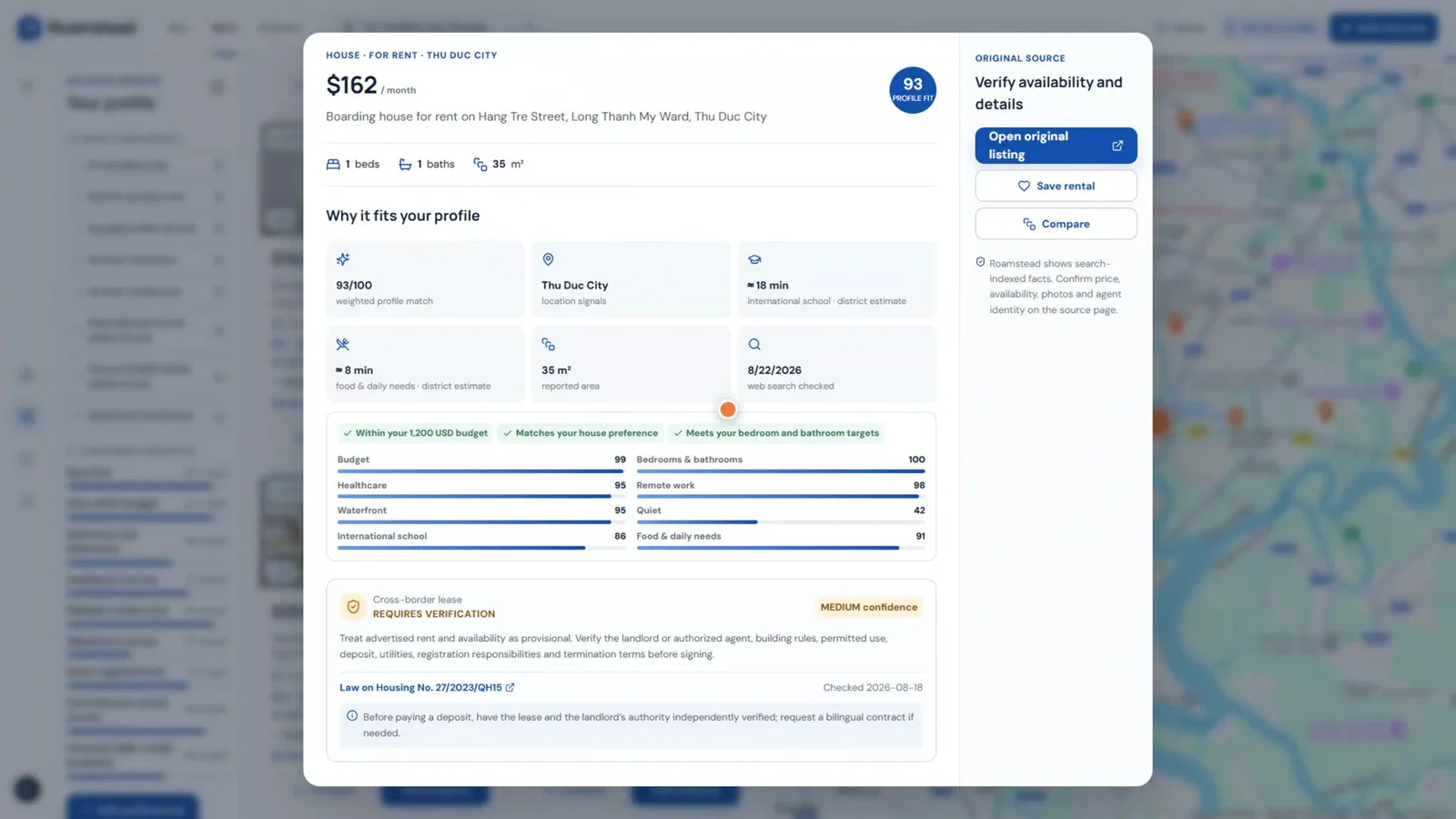The width and height of the screenshot is (1456, 819).
Task: Click the MEDIUM confidence badge
Action: 869,607
